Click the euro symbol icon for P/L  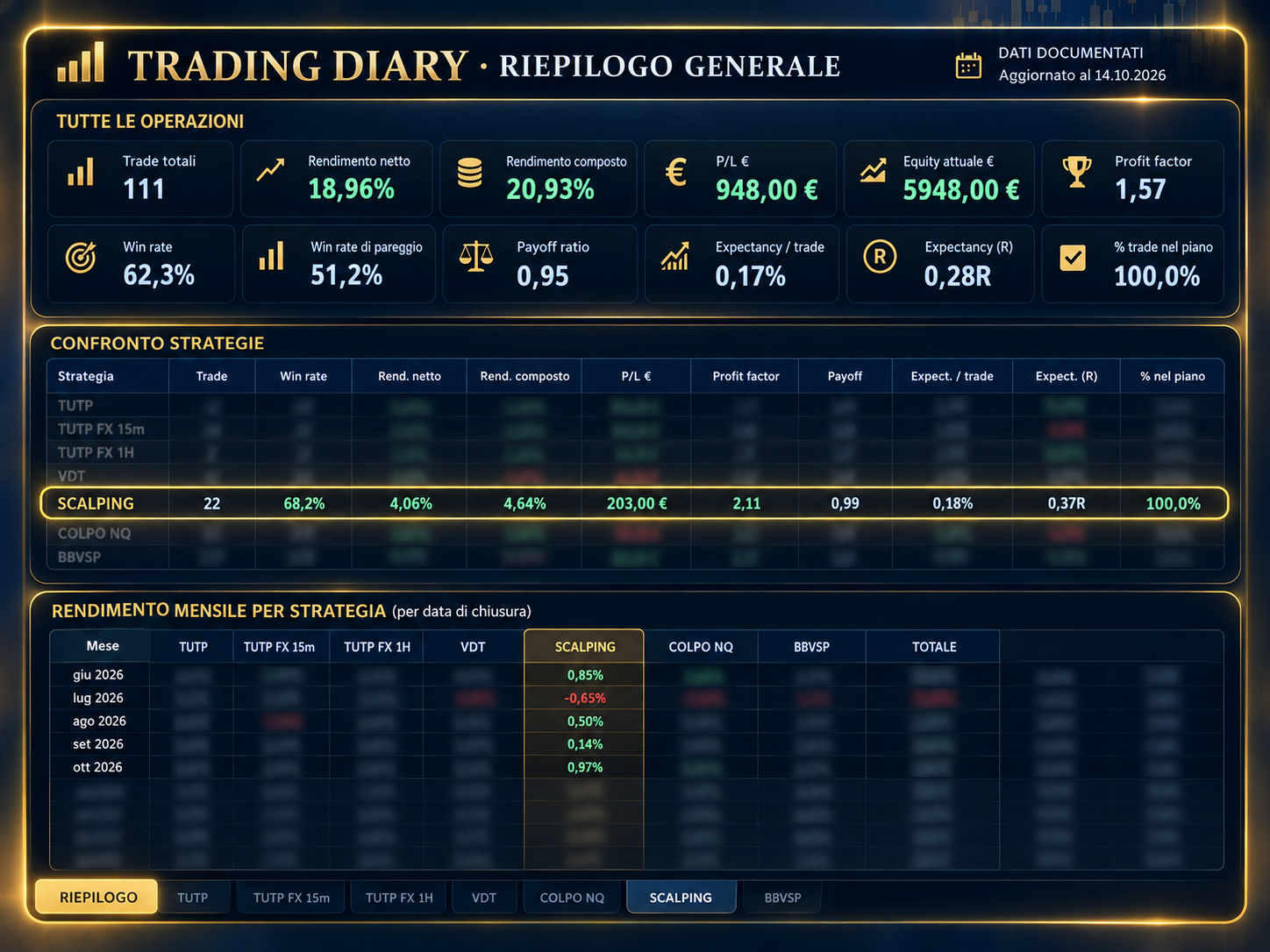click(x=675, y=172)
